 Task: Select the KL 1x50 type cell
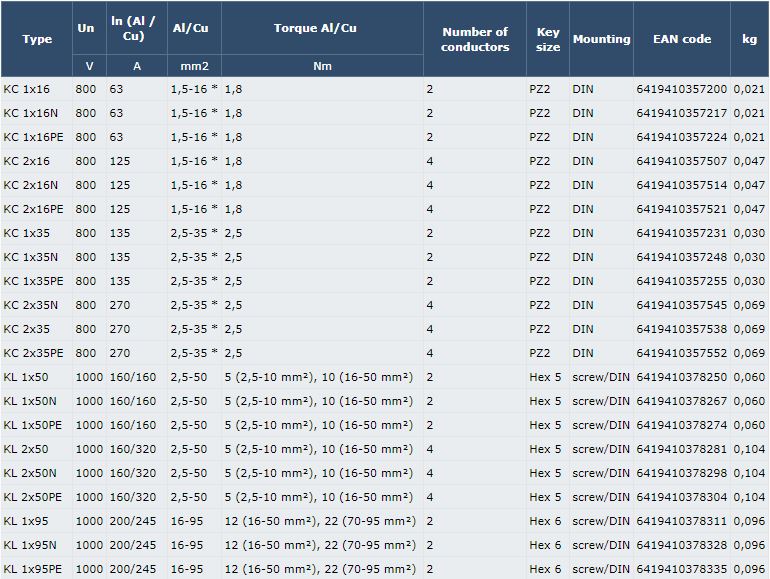click(26, 377)
